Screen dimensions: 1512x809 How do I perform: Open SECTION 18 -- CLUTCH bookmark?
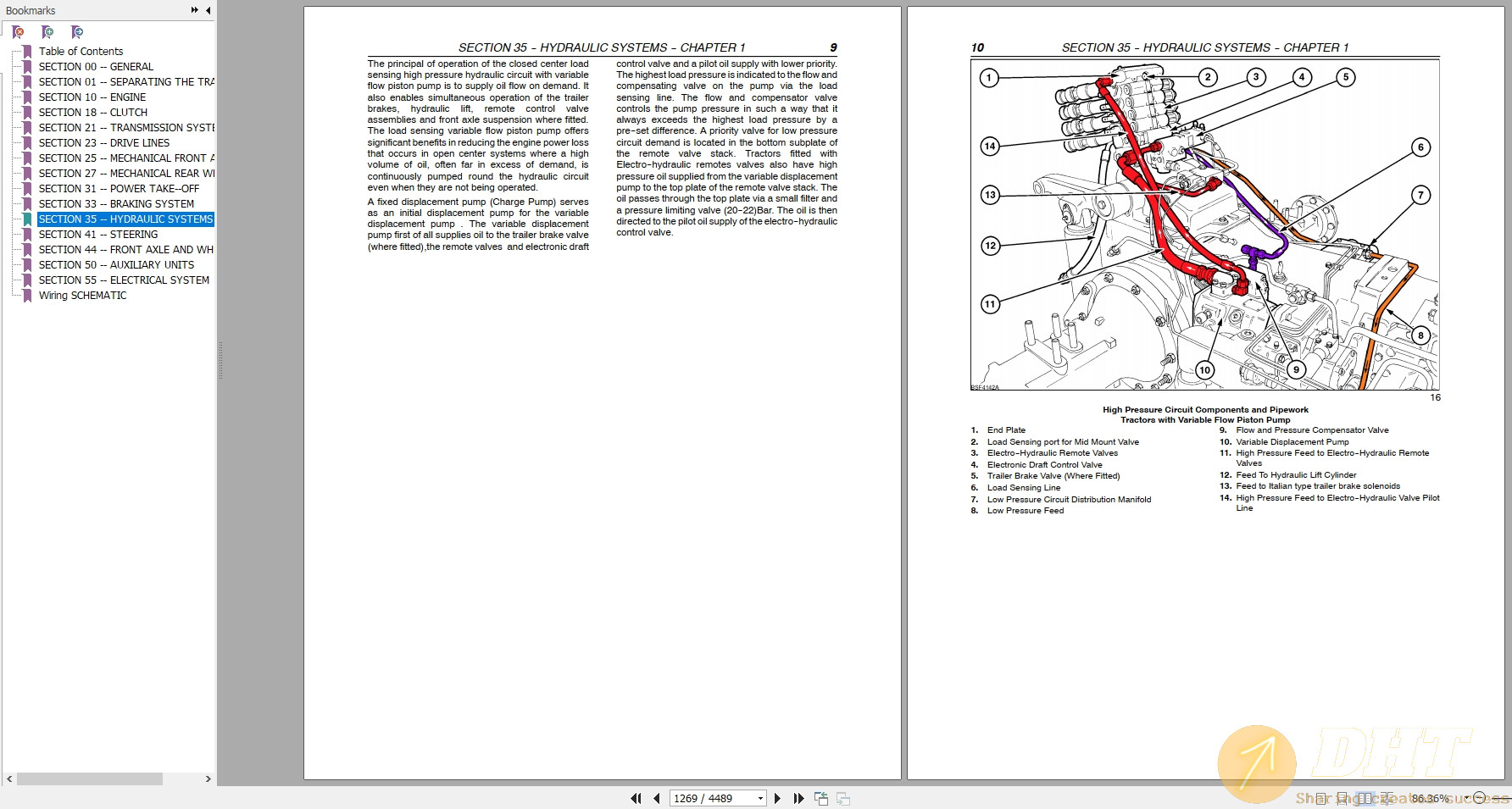(x=92, y=112)
